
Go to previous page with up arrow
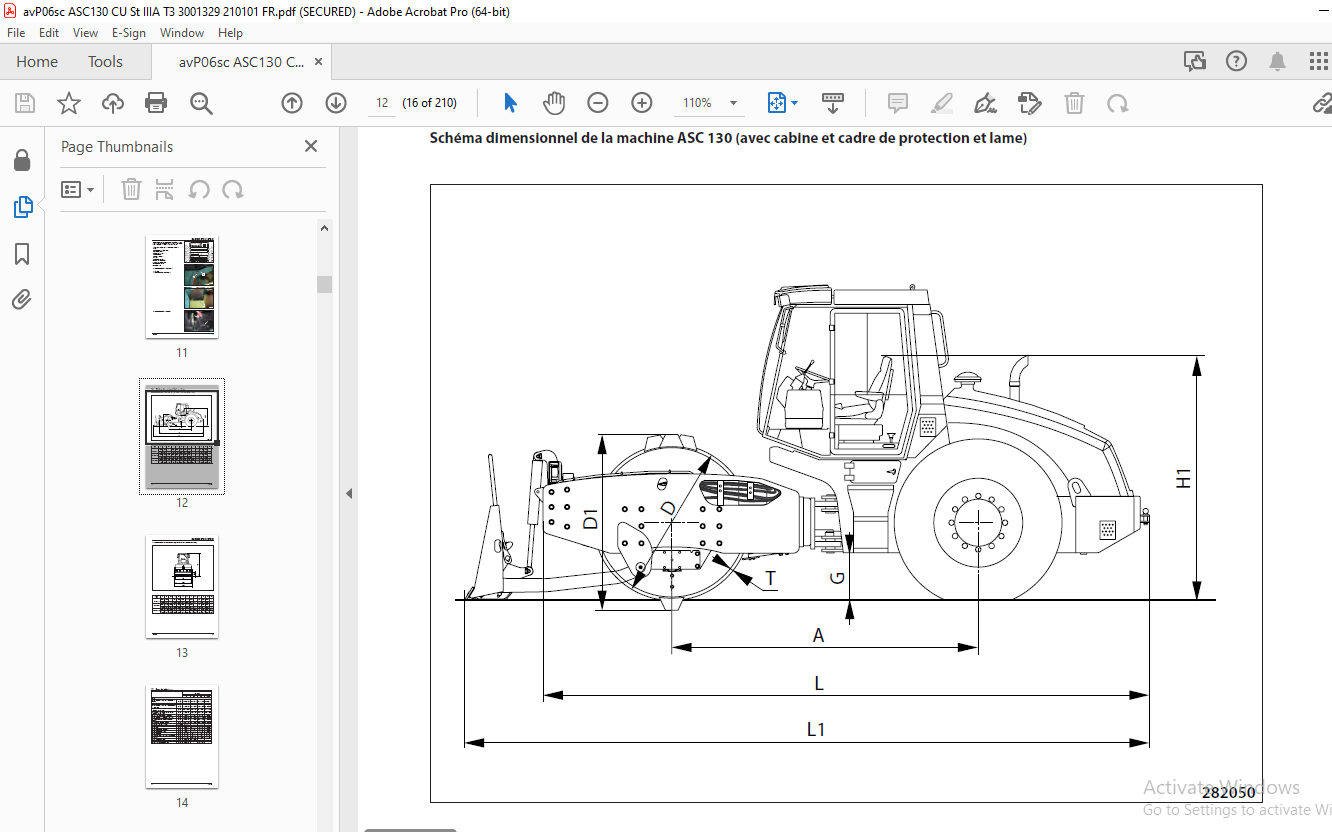(x=292, y=103)
